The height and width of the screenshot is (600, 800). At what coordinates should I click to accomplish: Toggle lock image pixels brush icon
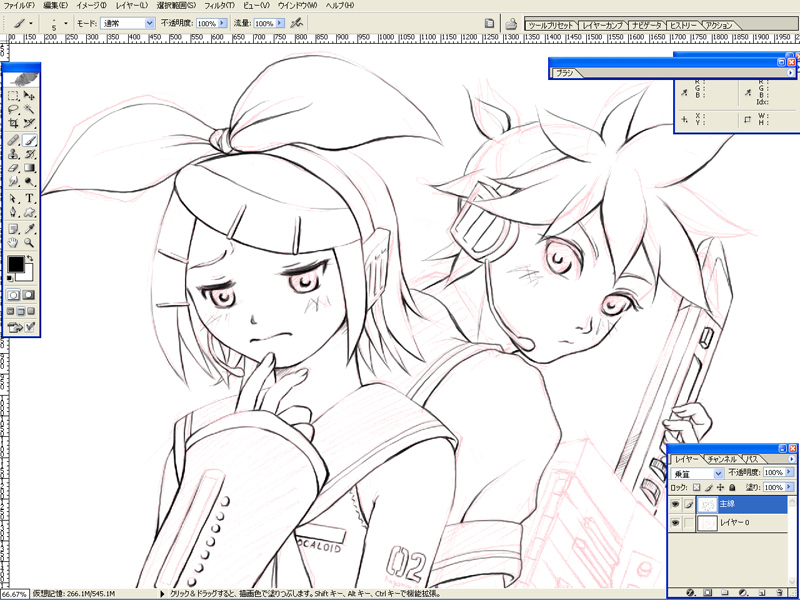click(x=709, y=488)
